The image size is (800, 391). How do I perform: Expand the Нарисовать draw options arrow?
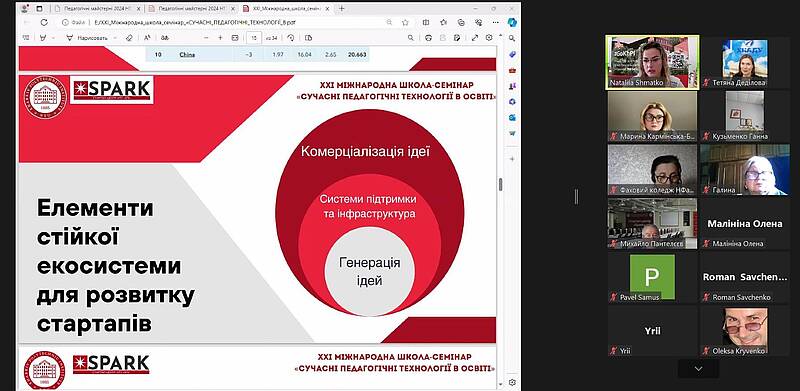(115, 38)
